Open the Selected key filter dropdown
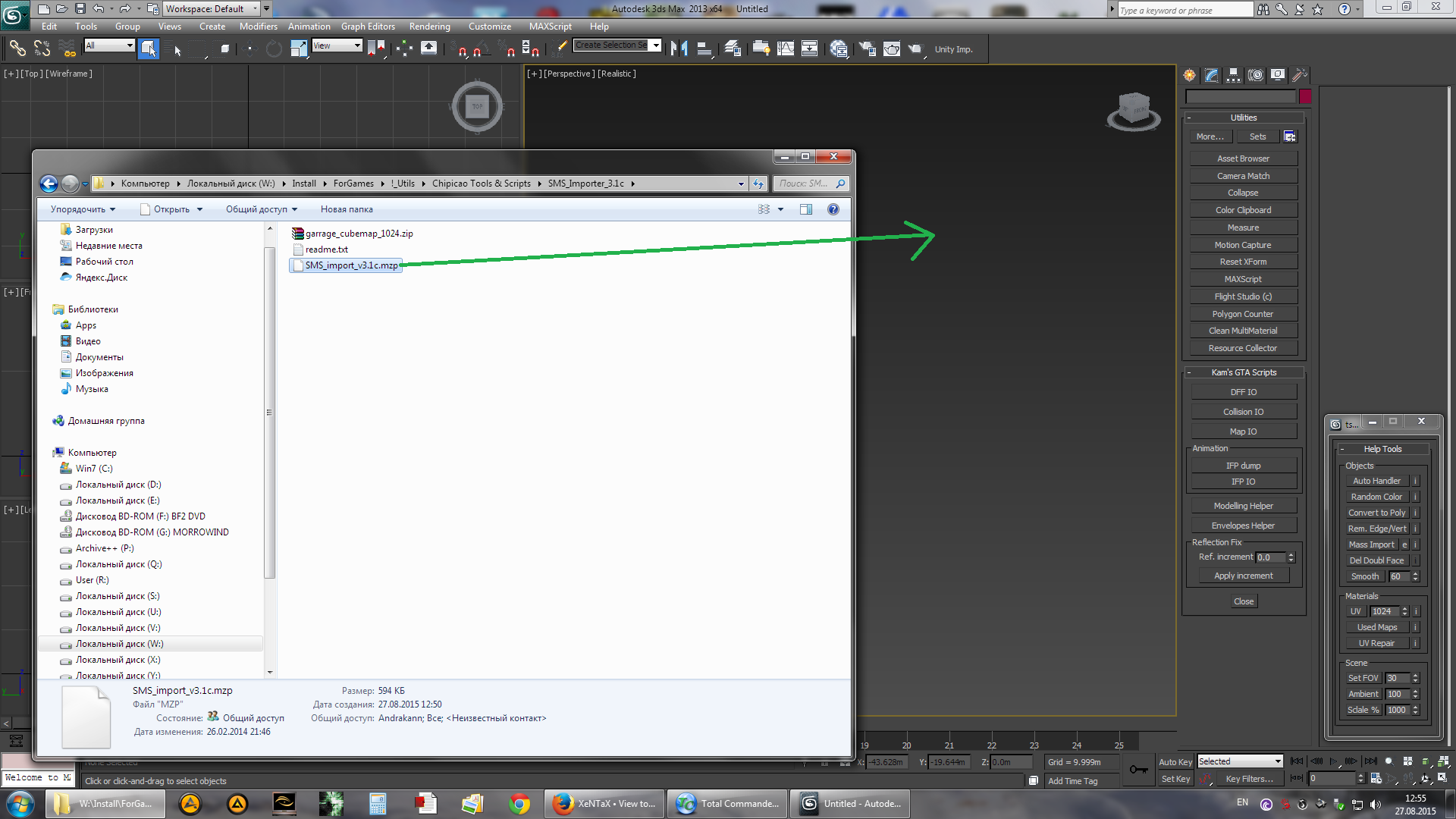Image resolution: width=1456 pixels, height=819 pixels. [1278, 761]
